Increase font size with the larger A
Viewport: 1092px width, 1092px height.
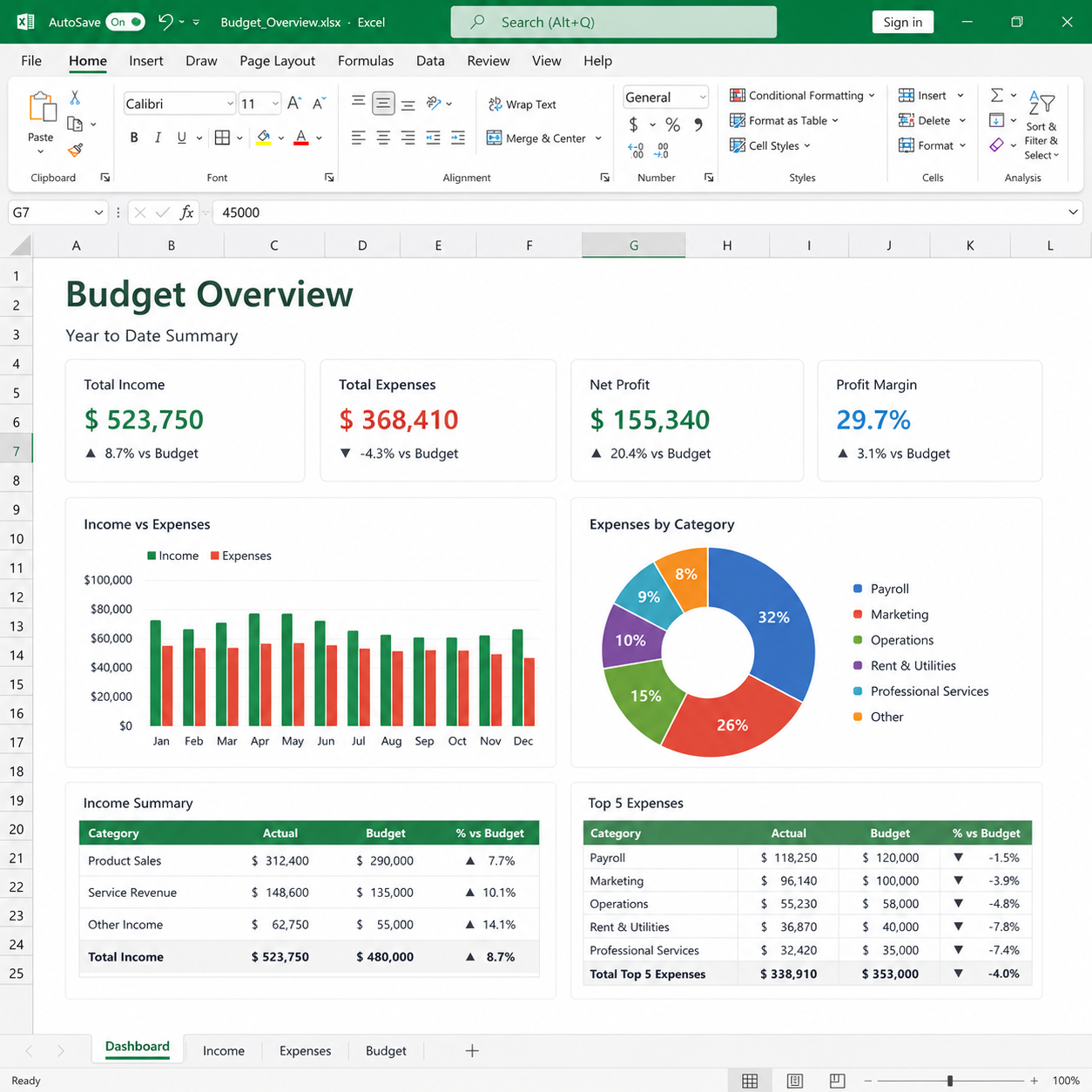294,104
